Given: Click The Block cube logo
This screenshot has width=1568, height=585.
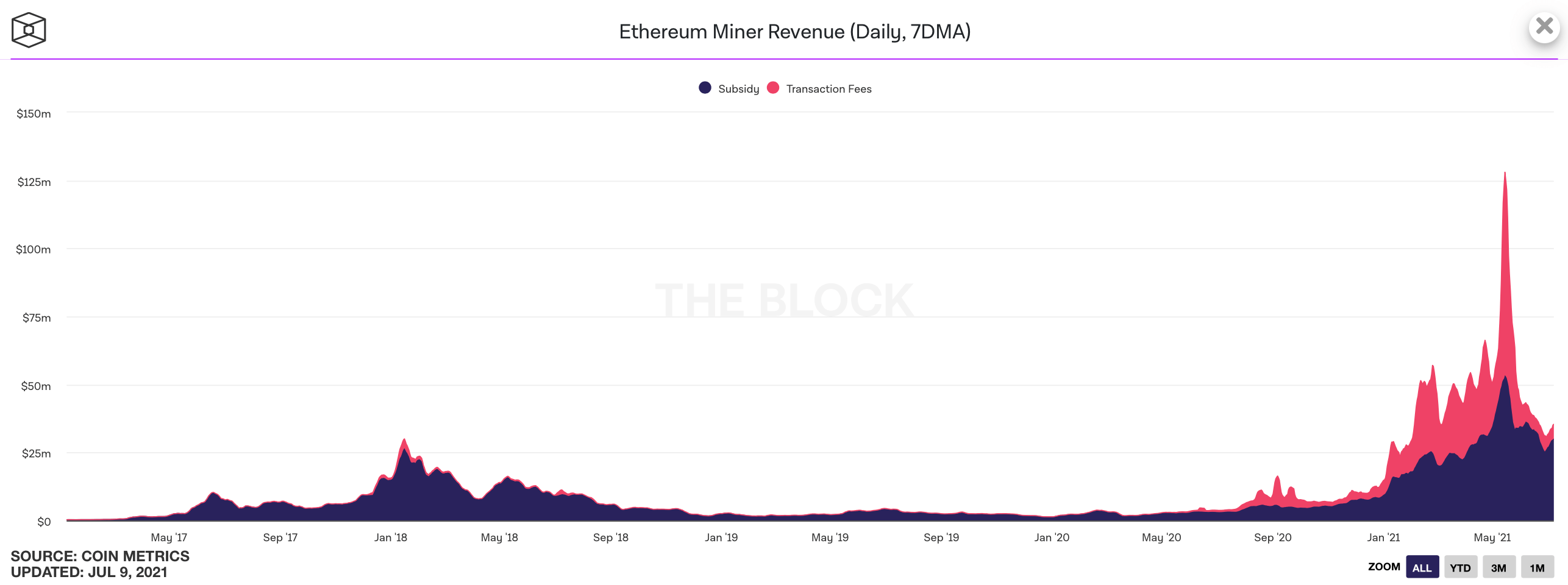Looking at the screenshot, I should point(29,30).
